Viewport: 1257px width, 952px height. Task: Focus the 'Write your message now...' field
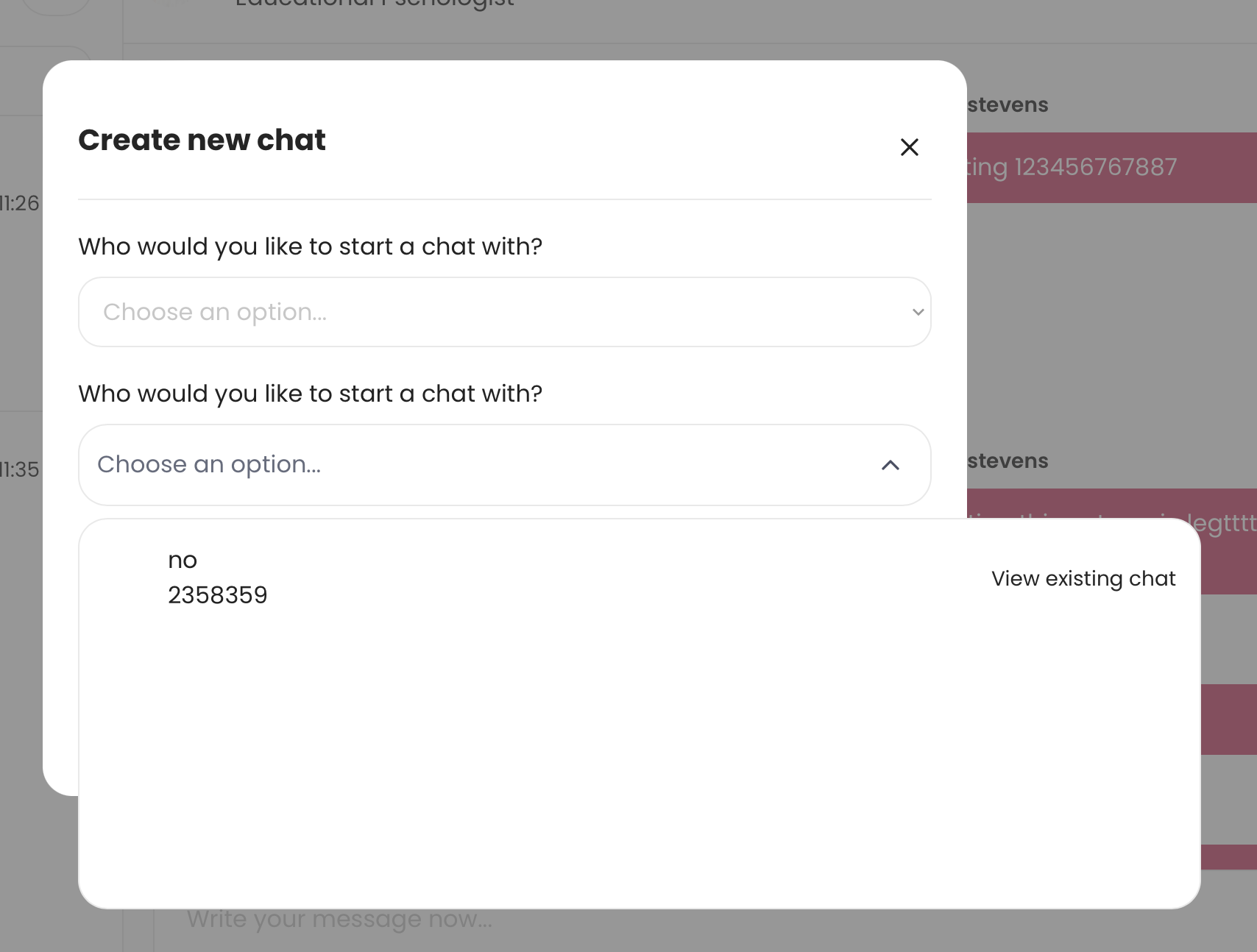click(339, 920)
